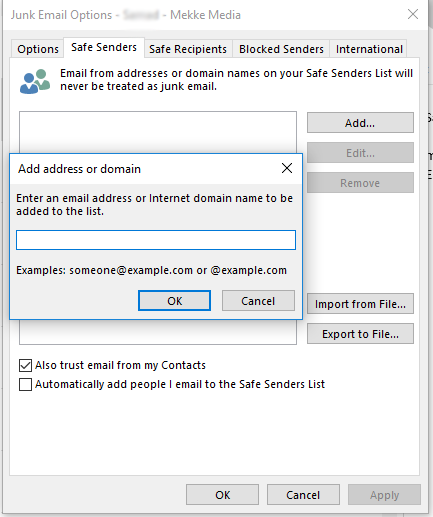The image size is (433, 517).
Task: Toggle Also trust email from my Contacts
Action: pos(25,365)
